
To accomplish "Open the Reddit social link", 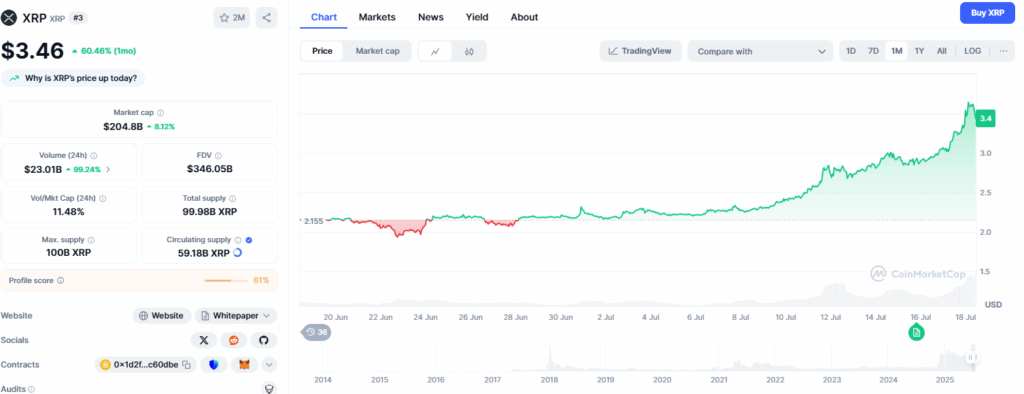I will [234, 340].
